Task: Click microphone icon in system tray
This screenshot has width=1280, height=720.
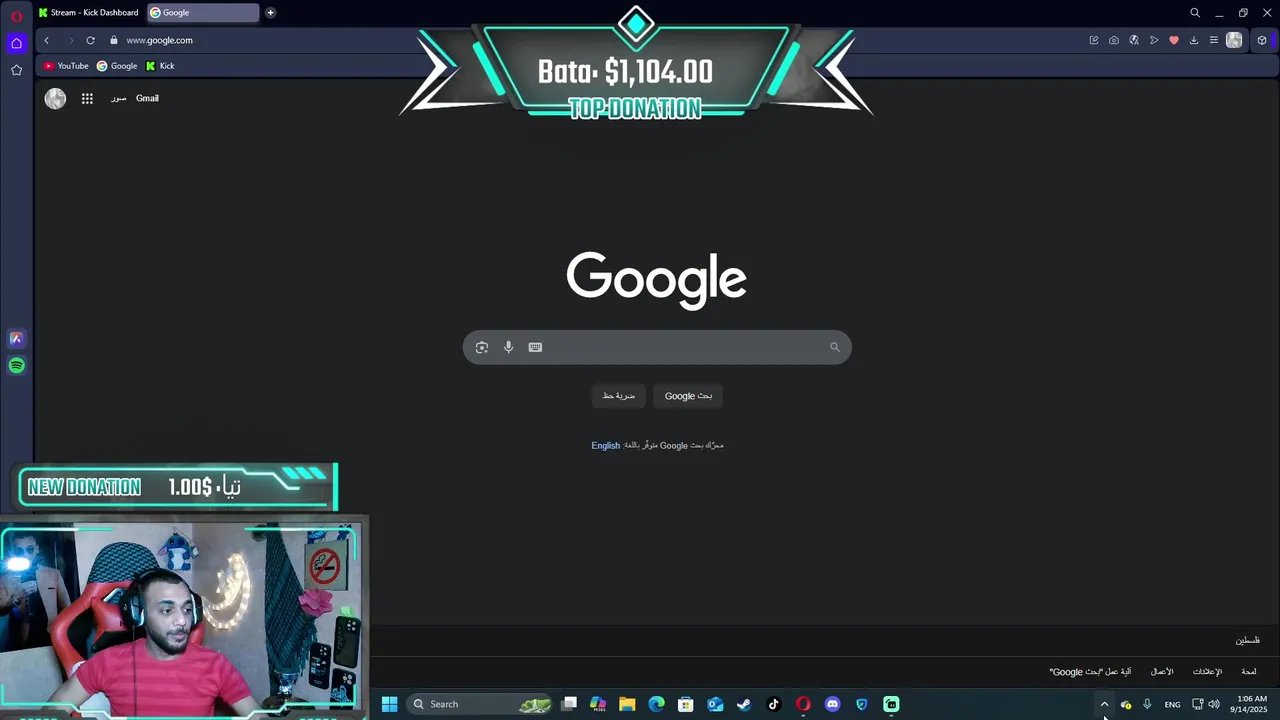Action: [x=1147, y=704]
